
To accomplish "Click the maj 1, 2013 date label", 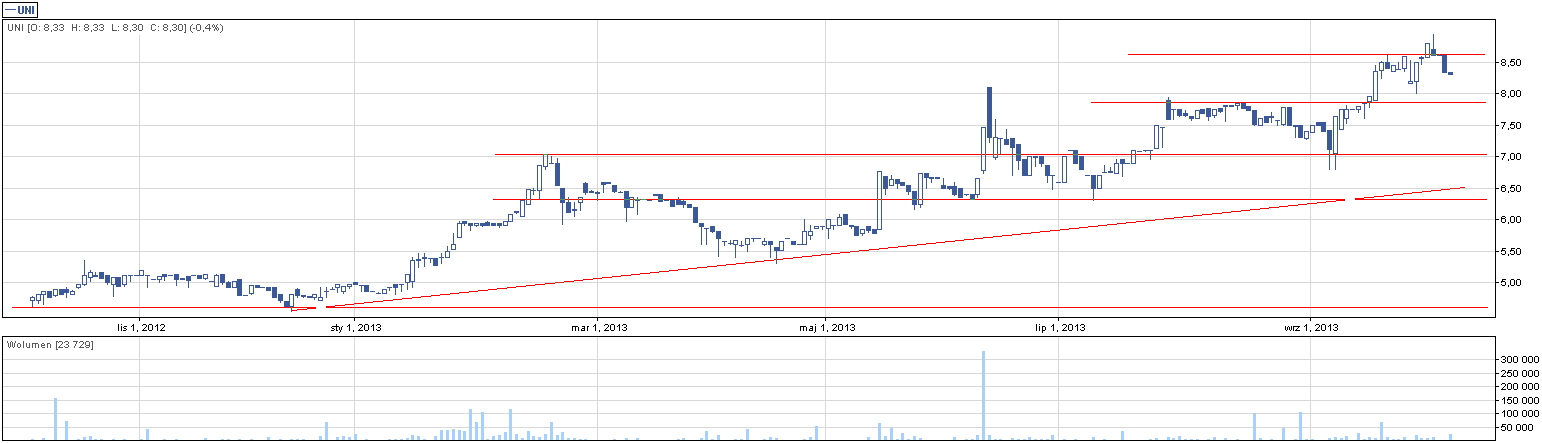I will [829, 327].
